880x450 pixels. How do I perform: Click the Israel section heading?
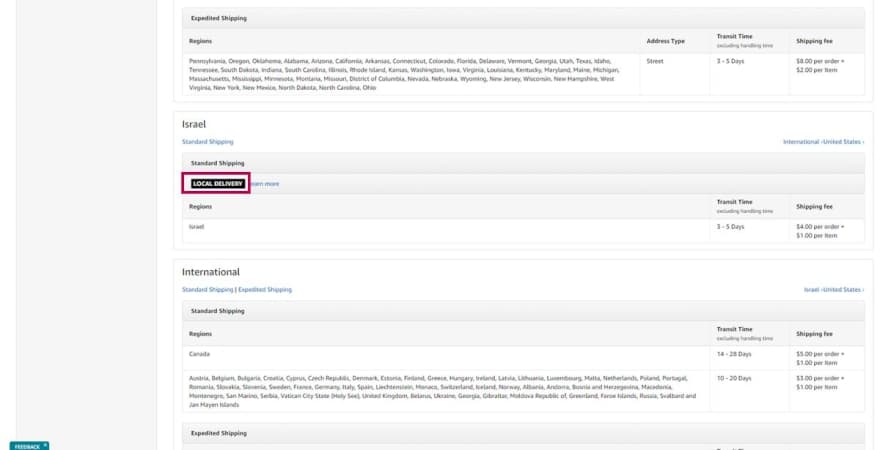point(194,123)
